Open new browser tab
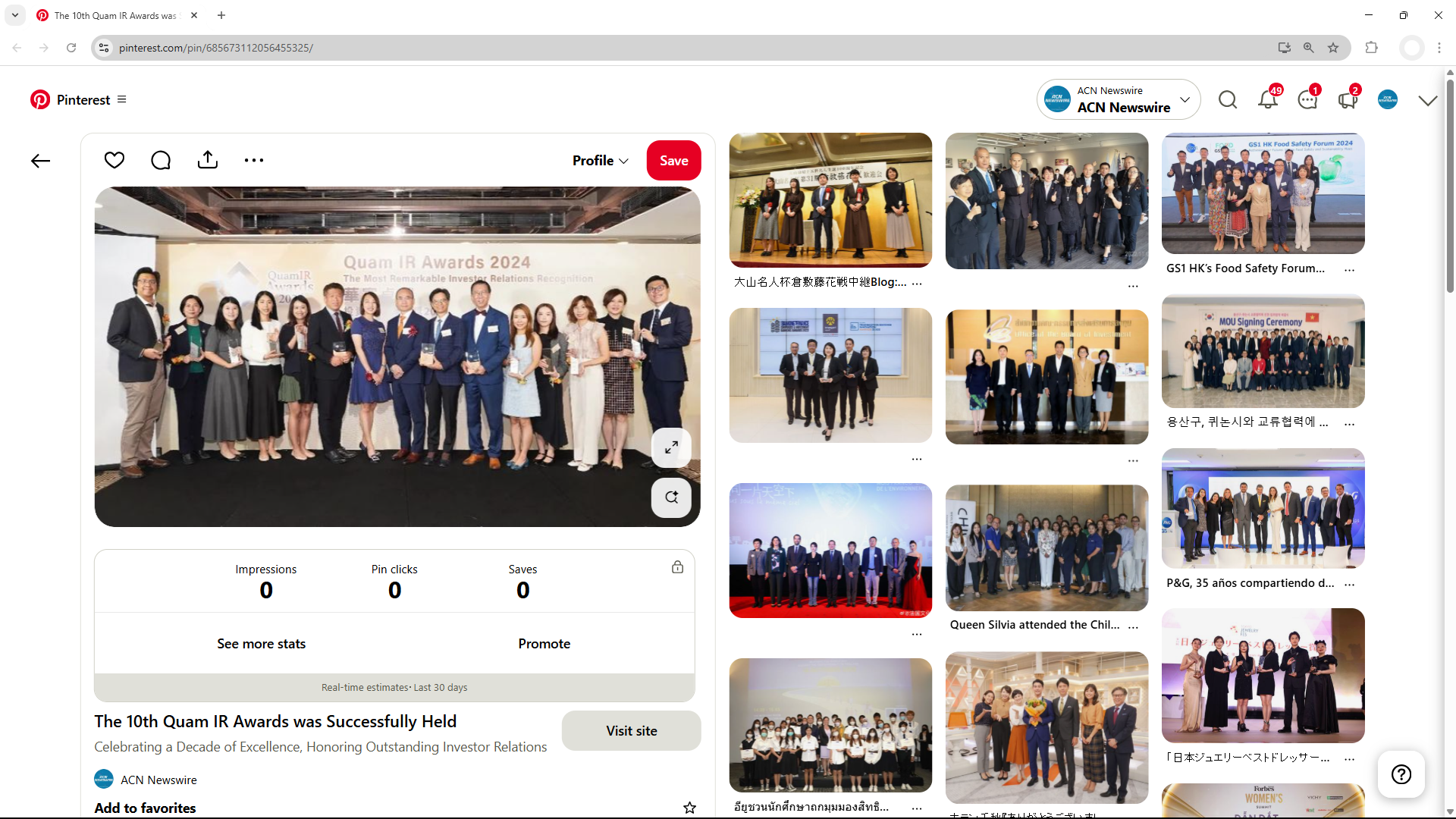 click(221, 15)
